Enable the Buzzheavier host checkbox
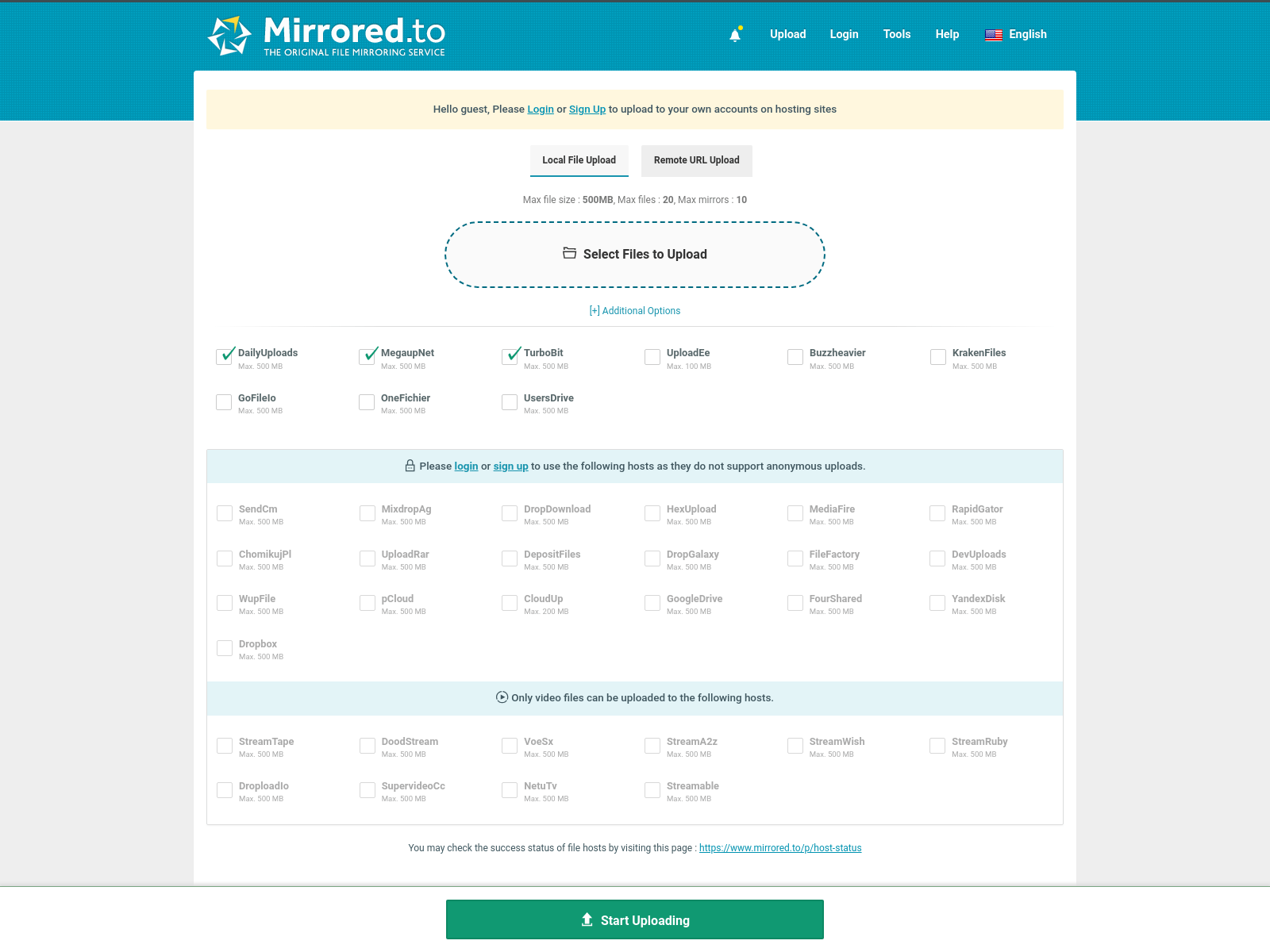The width and height of the screenshot is (1270, 952). point(795,357)
